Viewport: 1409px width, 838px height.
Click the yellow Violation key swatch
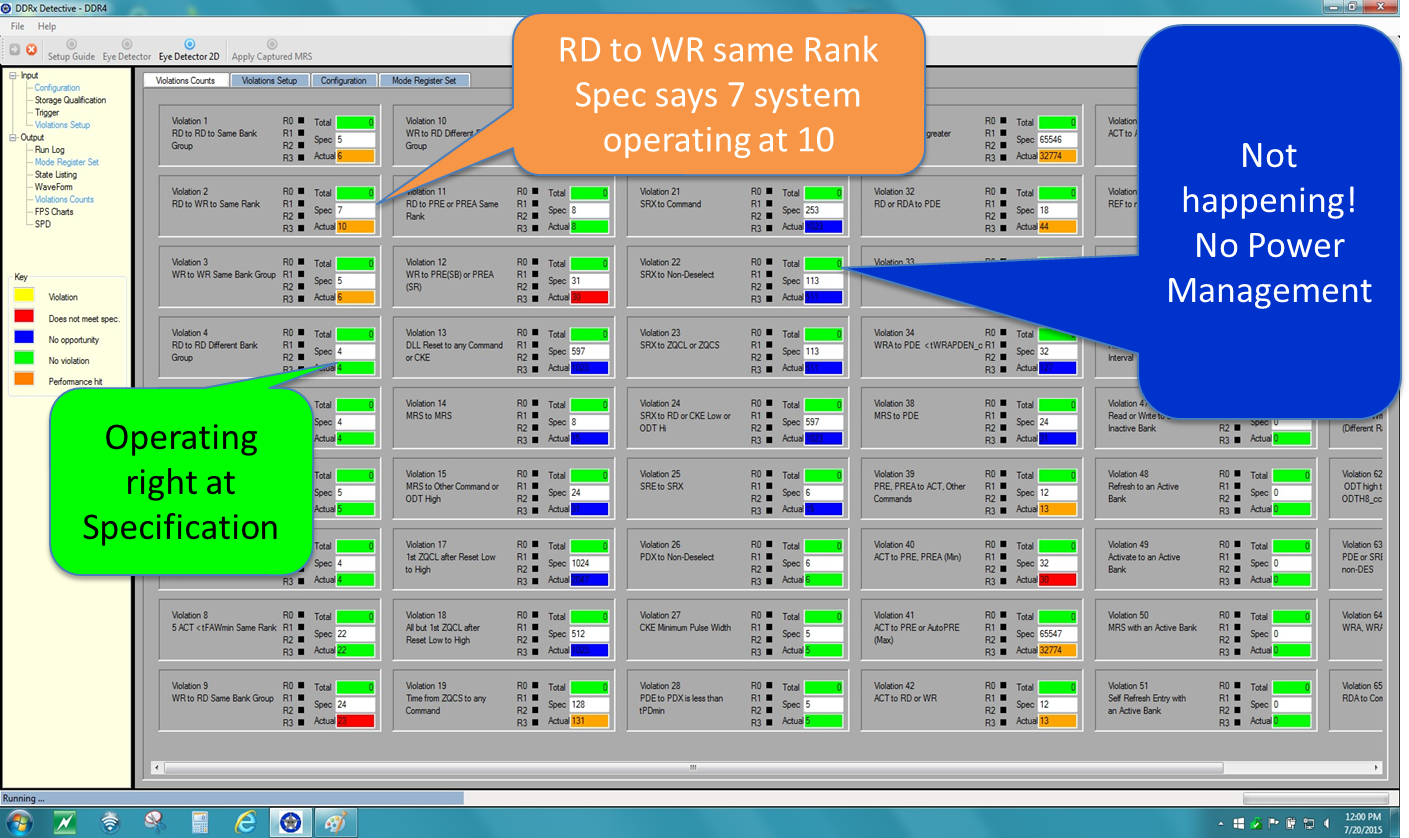22,296
